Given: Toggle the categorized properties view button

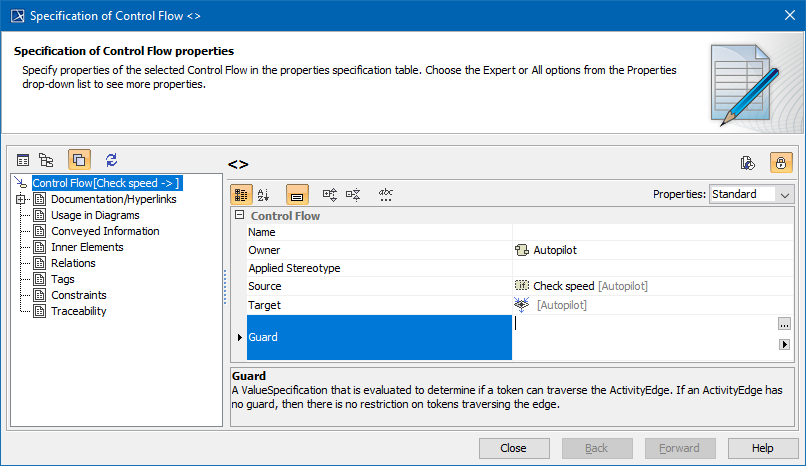Looking at the screenshot, I should (x=241, y=194).
